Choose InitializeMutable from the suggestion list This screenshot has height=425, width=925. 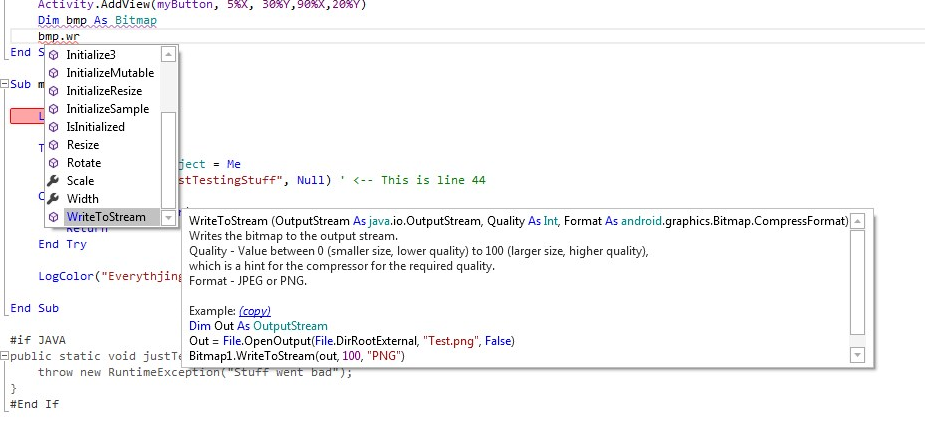(x=110, y=73)
